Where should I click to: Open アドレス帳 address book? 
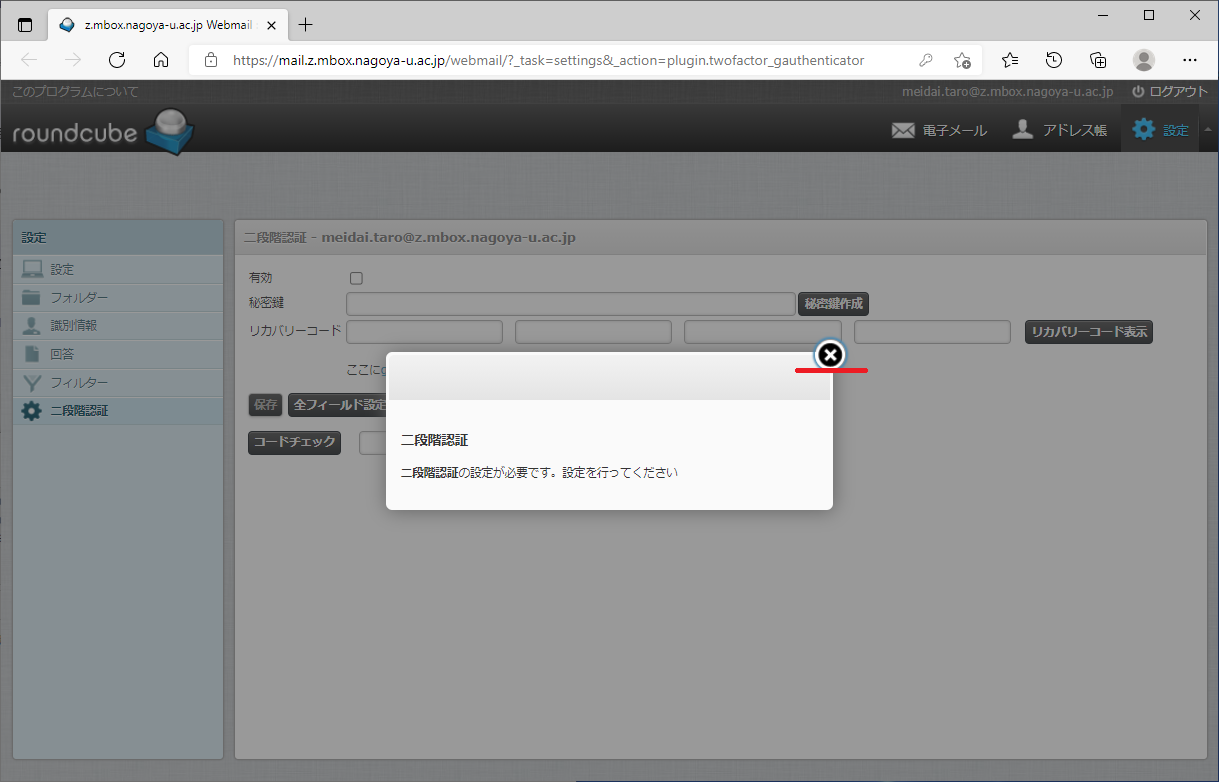click(x=1059, y=130)
